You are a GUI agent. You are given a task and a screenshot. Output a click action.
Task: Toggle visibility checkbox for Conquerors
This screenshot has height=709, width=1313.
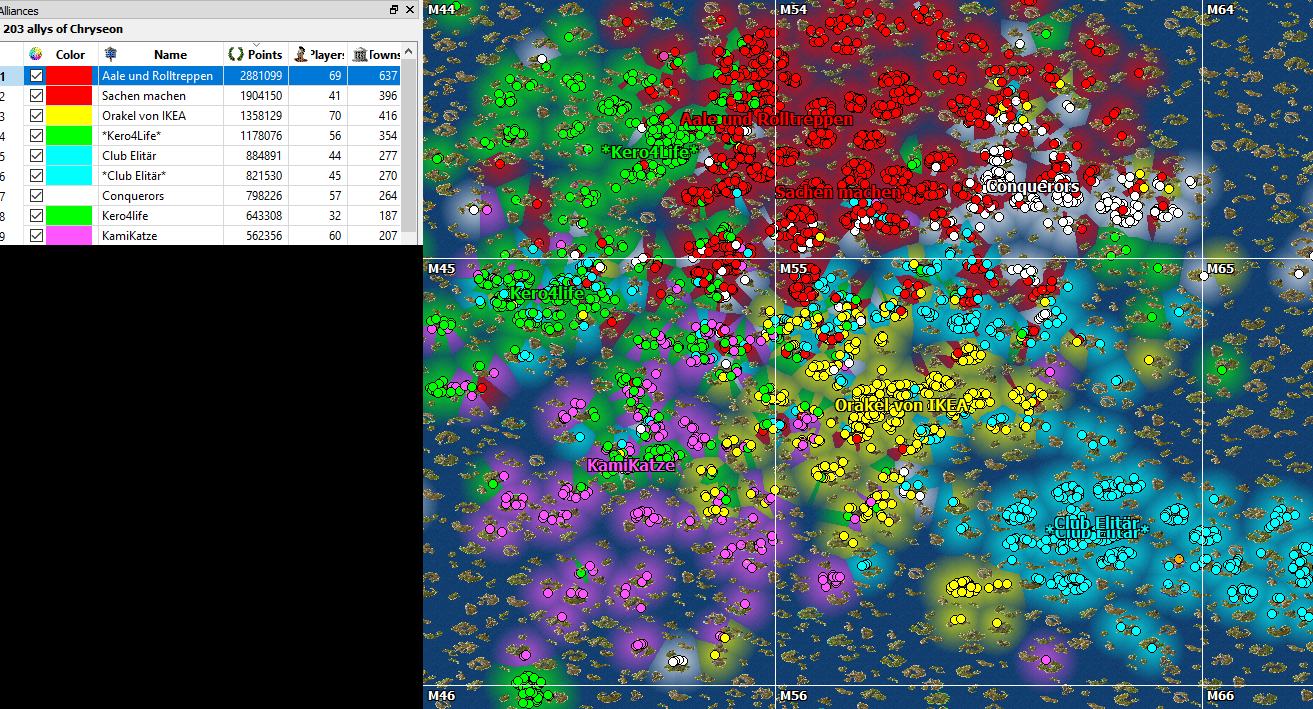[36, 196]
